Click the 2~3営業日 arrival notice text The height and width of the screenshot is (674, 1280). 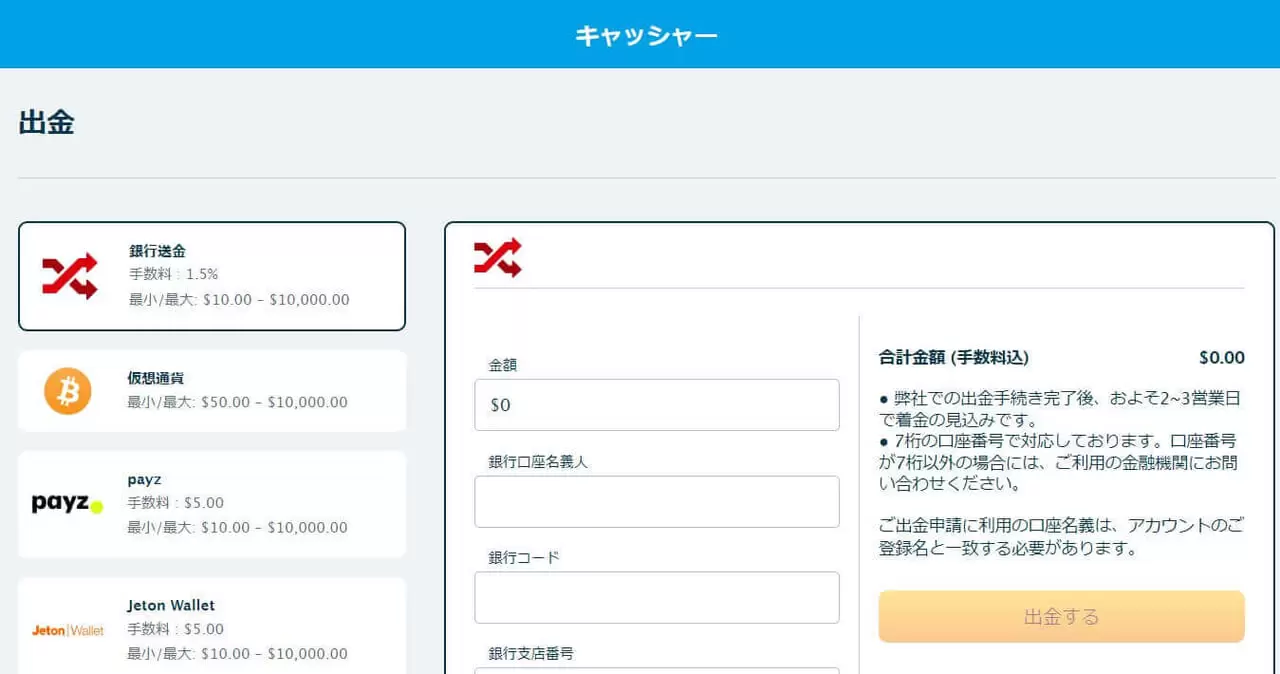pyautogui.click(x=1060, y=409)
